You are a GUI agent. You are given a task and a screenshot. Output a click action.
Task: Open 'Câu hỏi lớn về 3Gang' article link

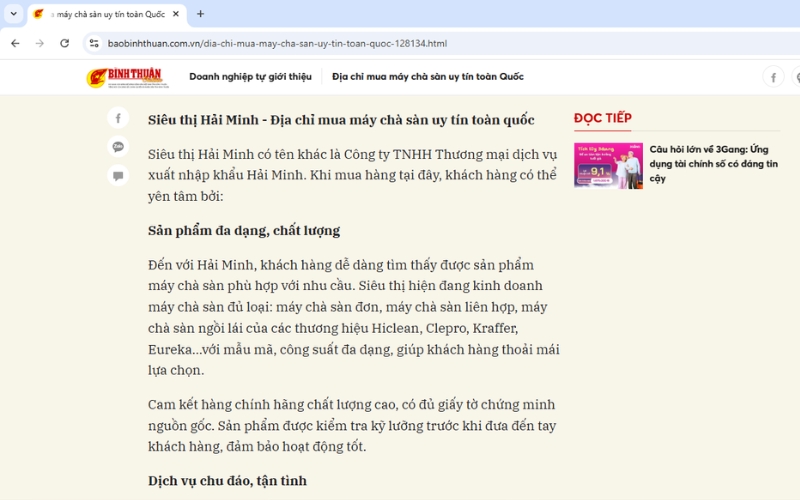coord(713,164)
